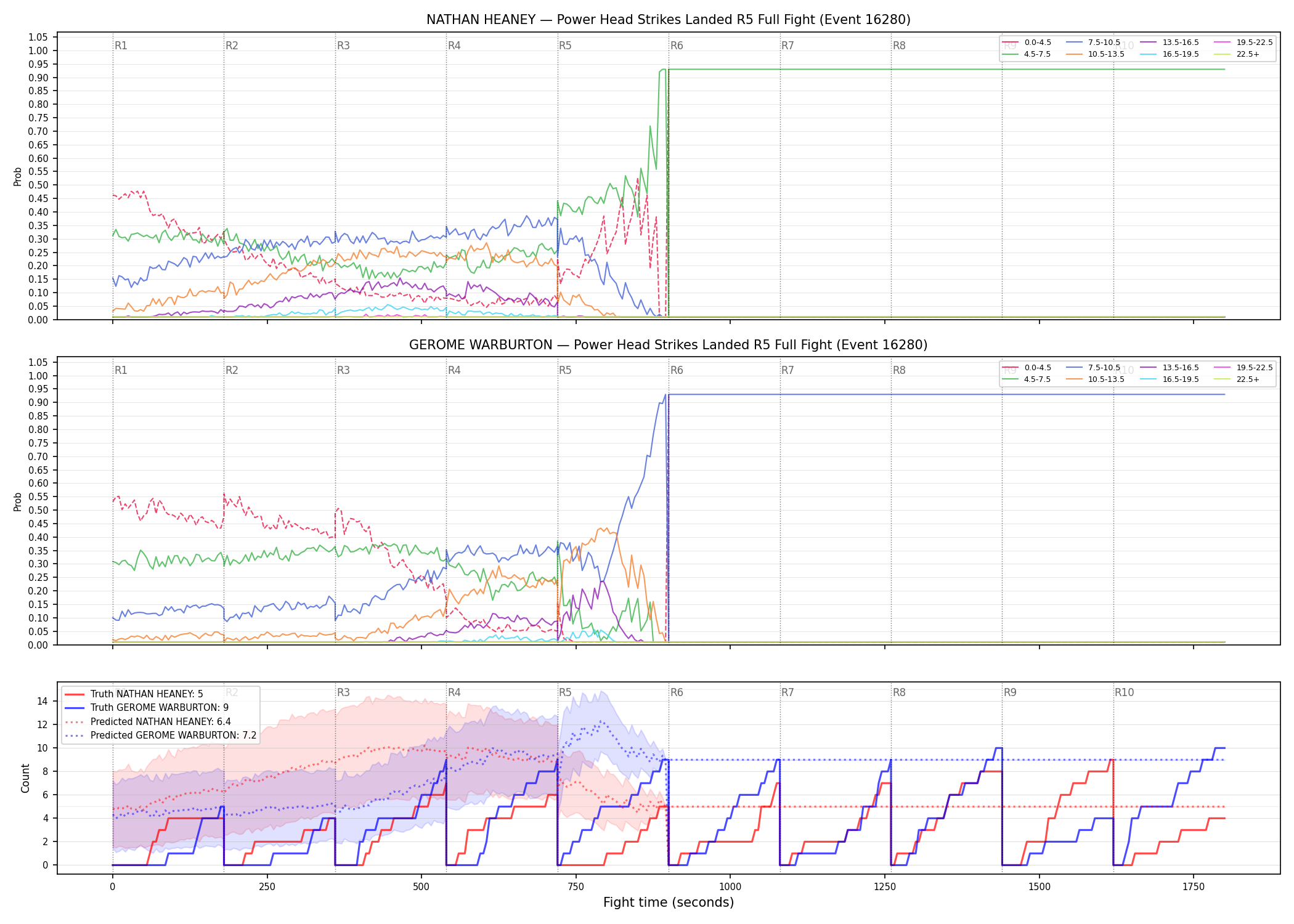The image size is (1294, 924).
Task: Select the 13.5-16.5 legend entry in Warburton chart
Action: [x=1170, y=368]
